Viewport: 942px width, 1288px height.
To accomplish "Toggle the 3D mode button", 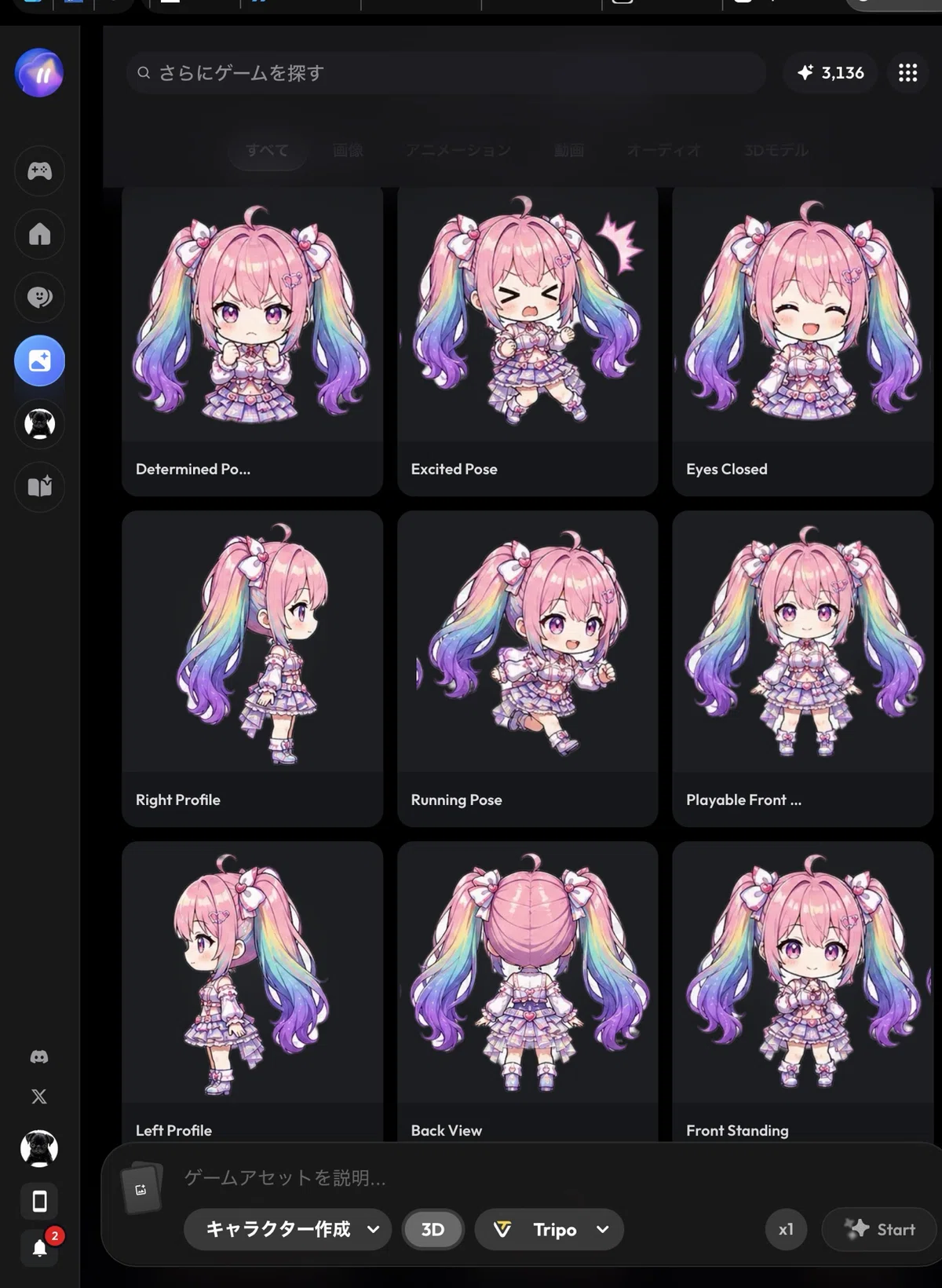I will click(433, 1229).
